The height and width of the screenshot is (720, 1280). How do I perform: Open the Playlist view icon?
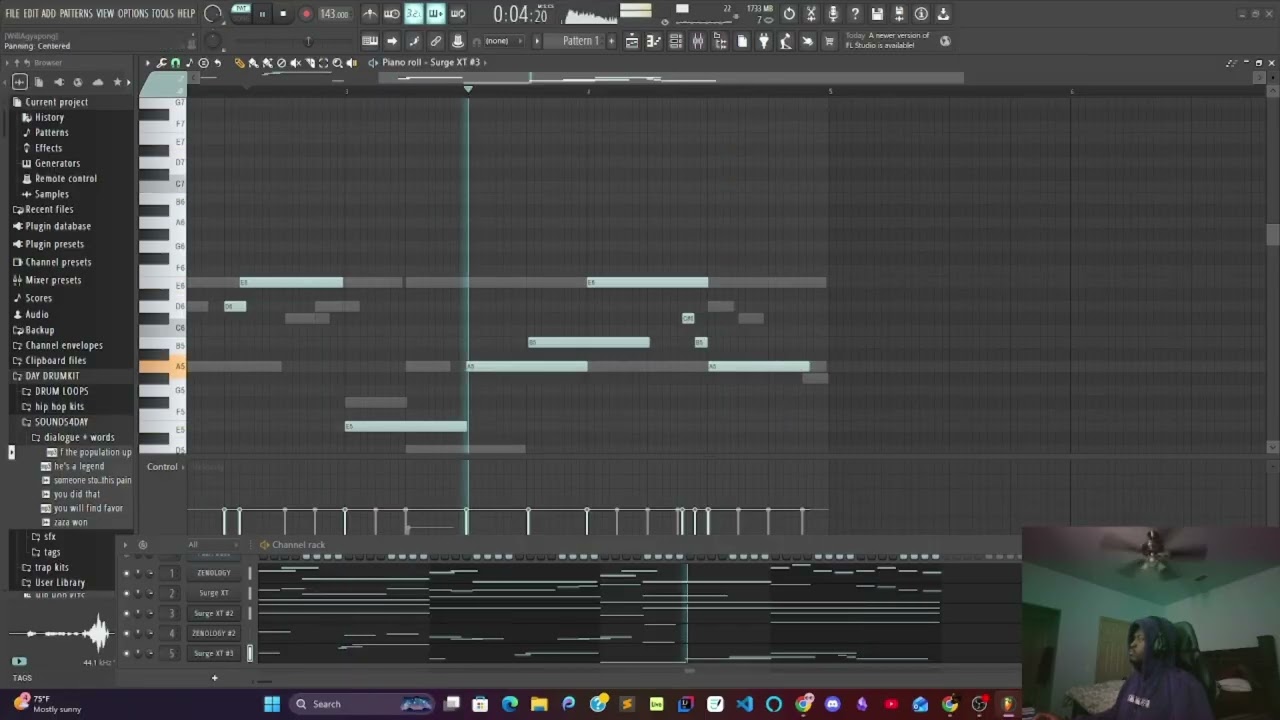[632, 41]
